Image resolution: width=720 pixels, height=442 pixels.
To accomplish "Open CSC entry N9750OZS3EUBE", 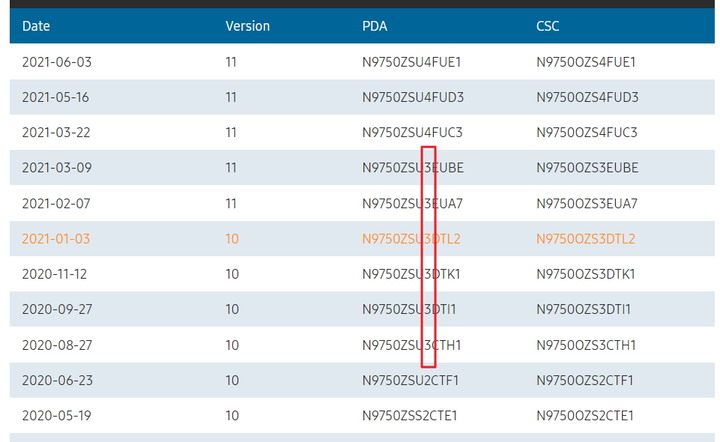I will (x=587, y=168).
